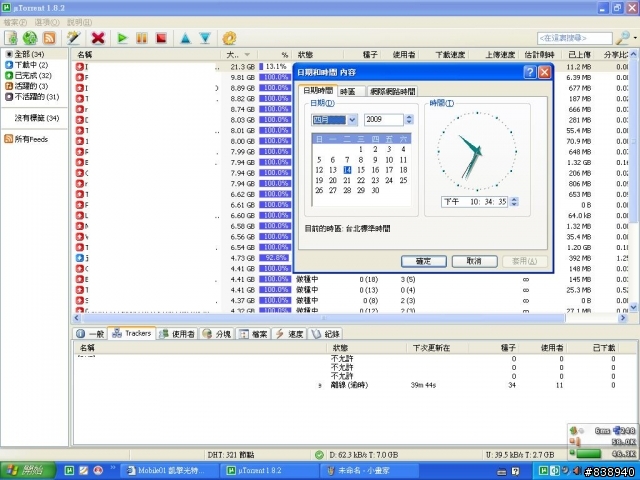Select 全部 (34) category in sidebar
The width and height of the screenshot is (640, 480).
pyautogui.click(x=29, y=54)
